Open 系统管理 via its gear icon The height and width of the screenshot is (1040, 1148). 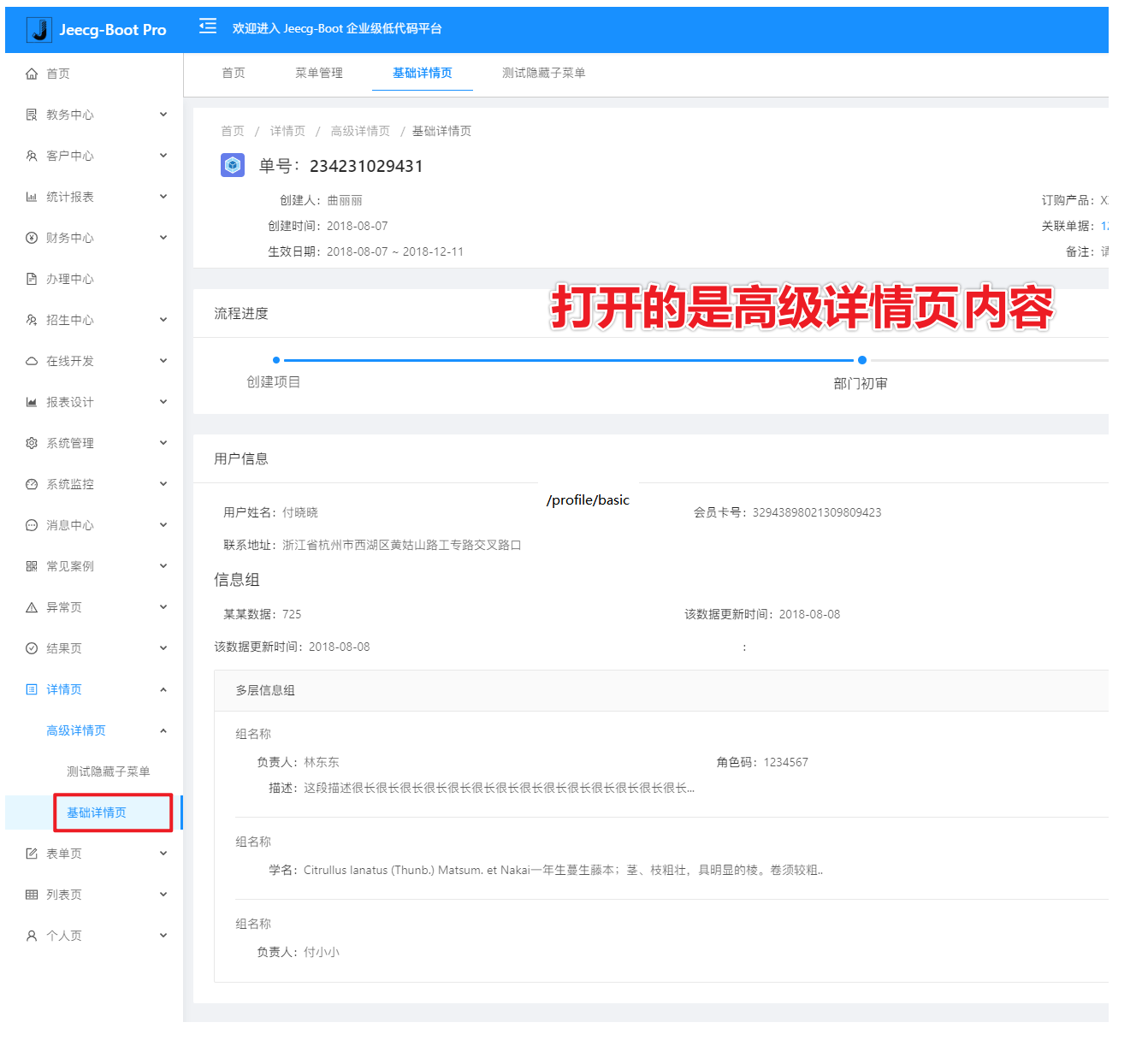pyautogui.click(x=31, y=442)
